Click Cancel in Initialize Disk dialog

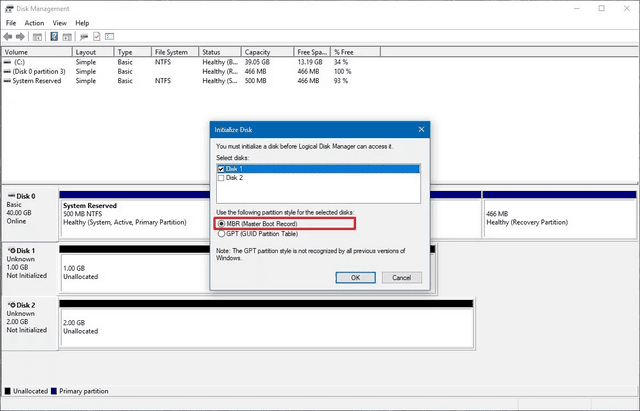pos(402,278)
